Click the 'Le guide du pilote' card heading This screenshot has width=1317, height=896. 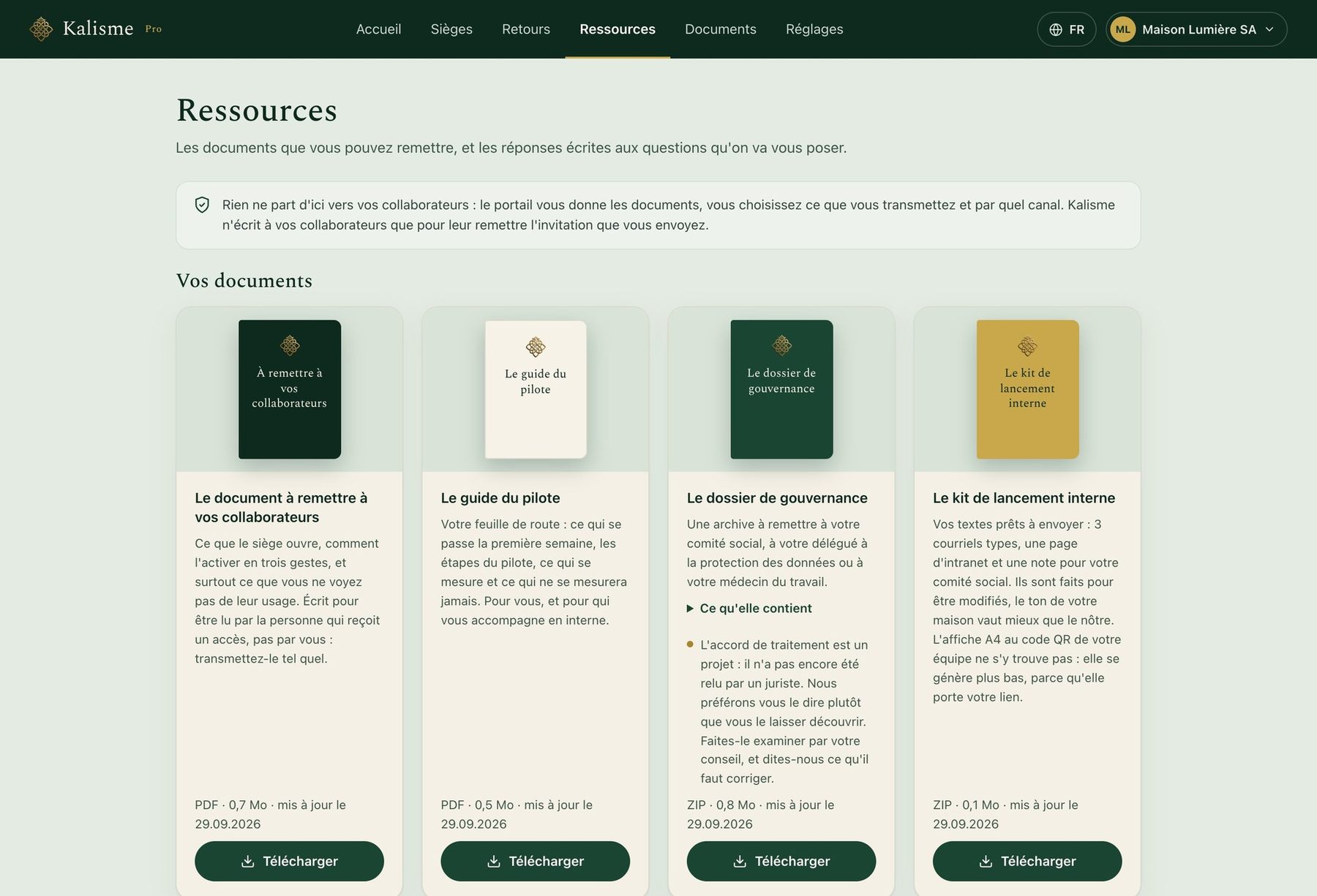pyautogui.click(x=500, y=498)
